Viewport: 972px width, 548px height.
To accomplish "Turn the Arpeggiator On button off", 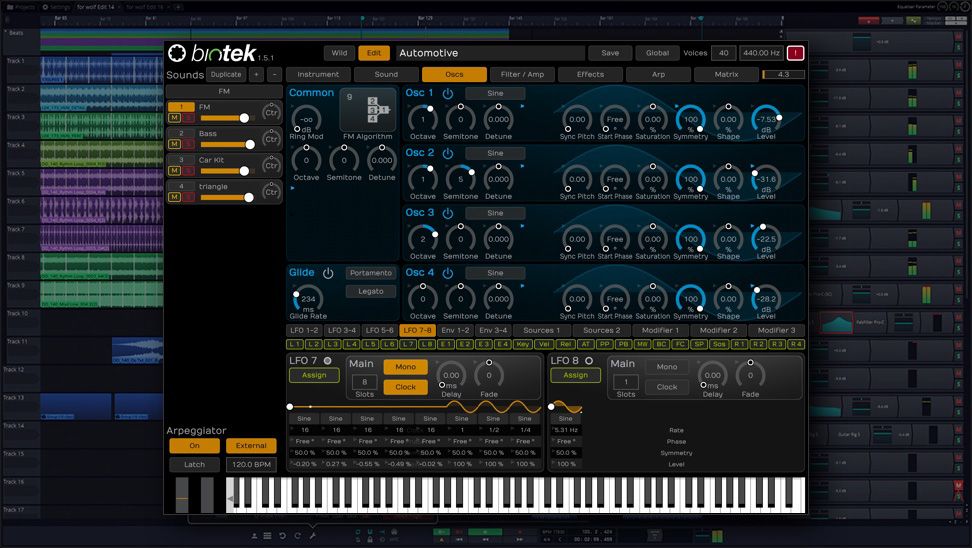I will [x=195, y=446].
